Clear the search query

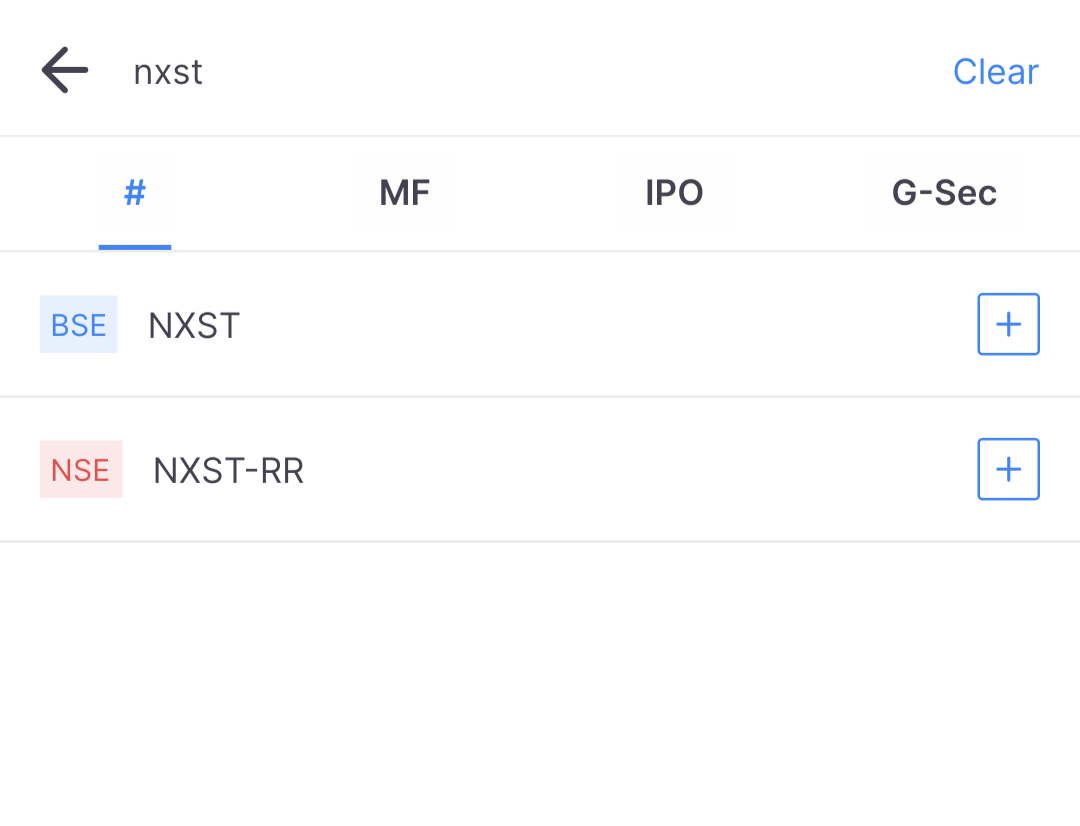(995, 71)
